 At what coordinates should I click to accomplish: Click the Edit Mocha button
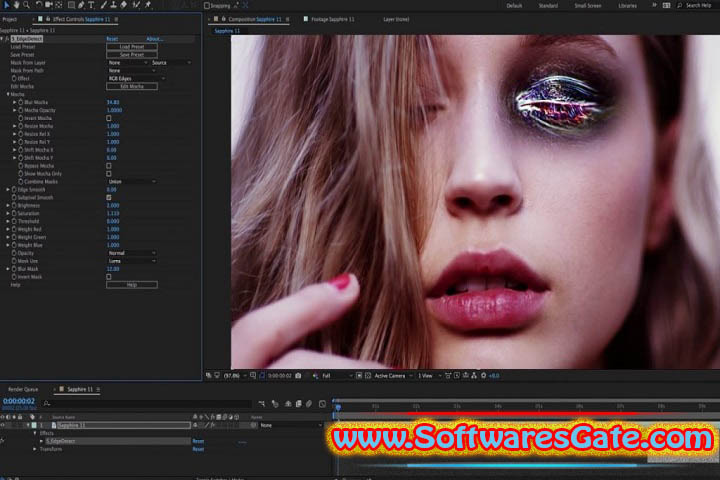pos(132,86)
